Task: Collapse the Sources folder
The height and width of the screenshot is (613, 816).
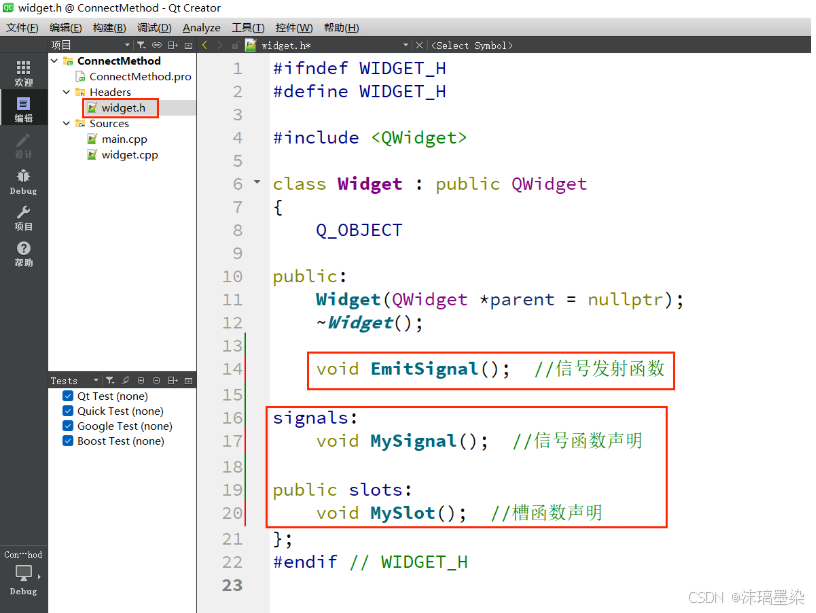Action: 66,123
